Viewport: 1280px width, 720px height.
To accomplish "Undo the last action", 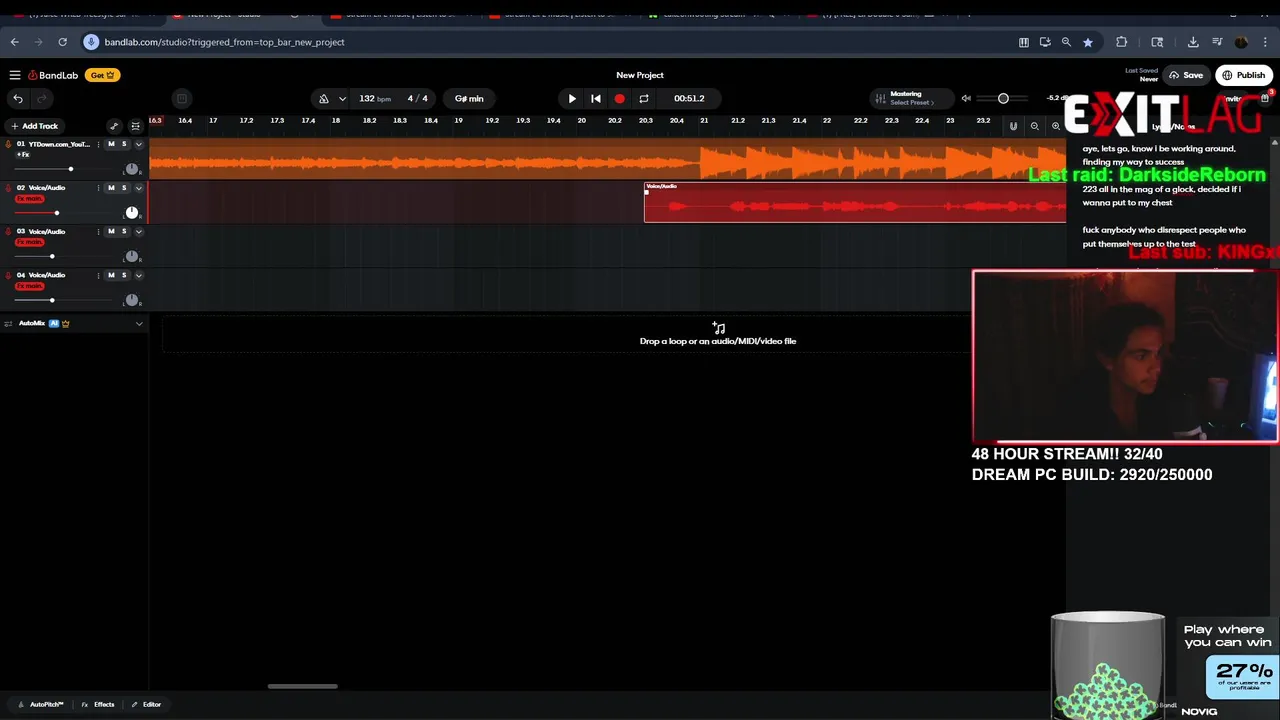I will (18, 98).
